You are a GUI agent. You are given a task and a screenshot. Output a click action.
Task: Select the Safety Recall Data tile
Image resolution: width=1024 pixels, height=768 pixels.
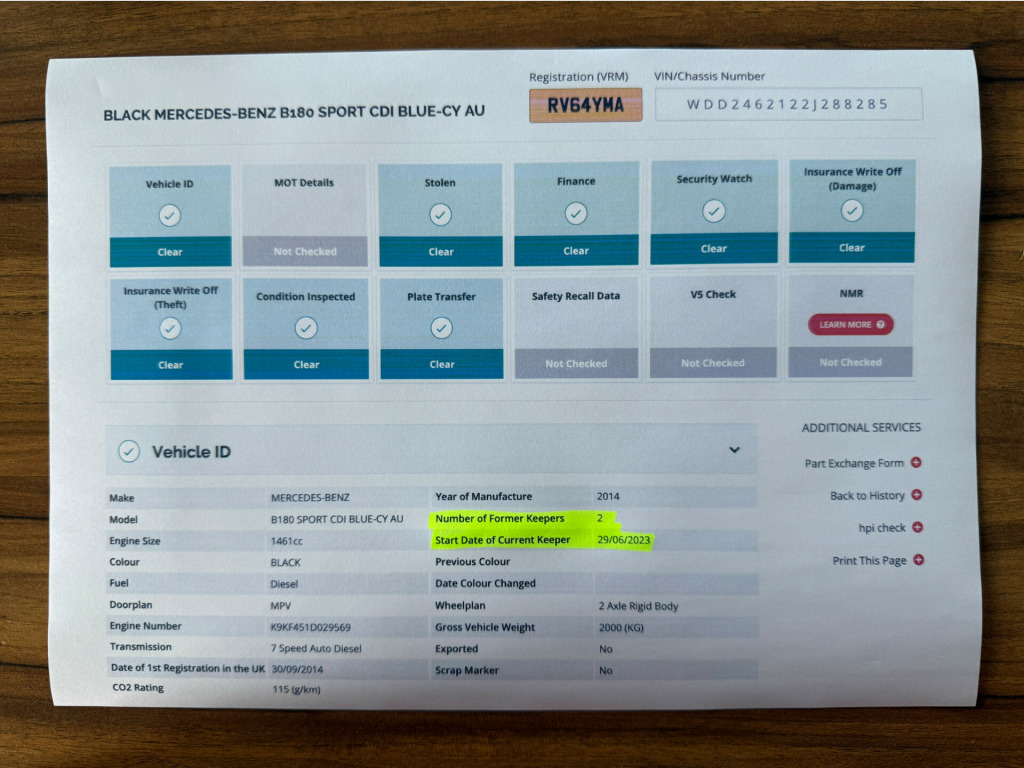(x=576, y=327)
